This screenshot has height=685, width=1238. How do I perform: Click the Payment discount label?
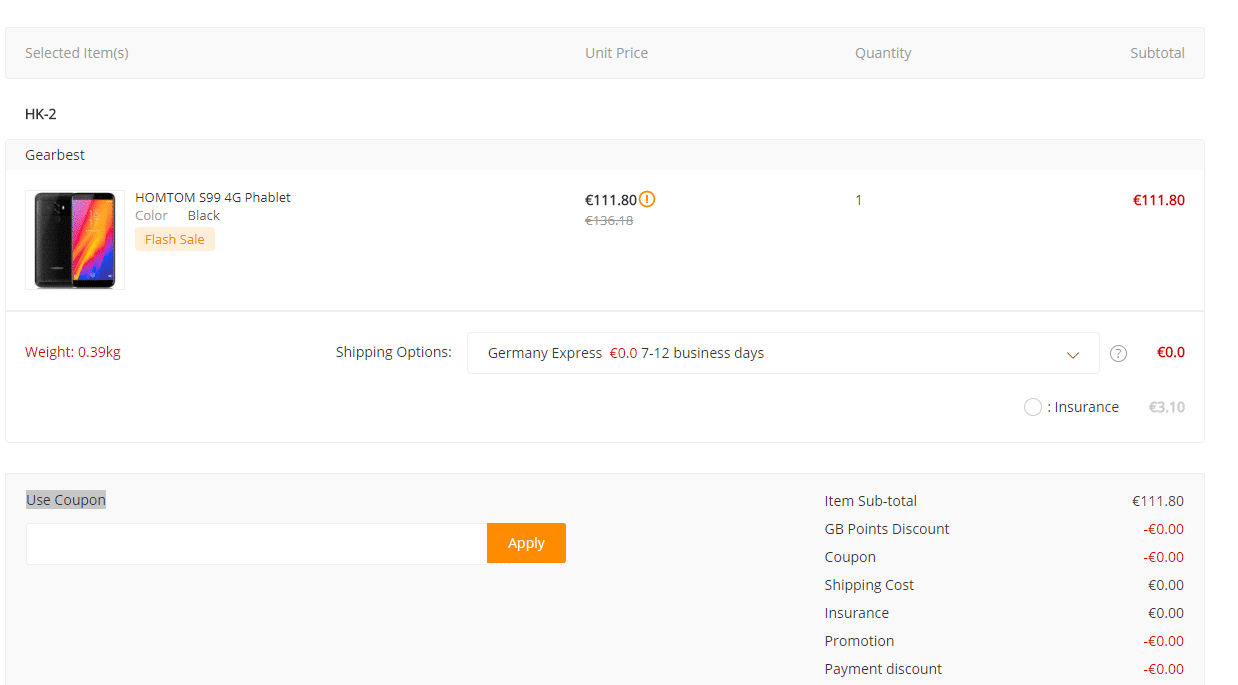click(x=883, y=669)
